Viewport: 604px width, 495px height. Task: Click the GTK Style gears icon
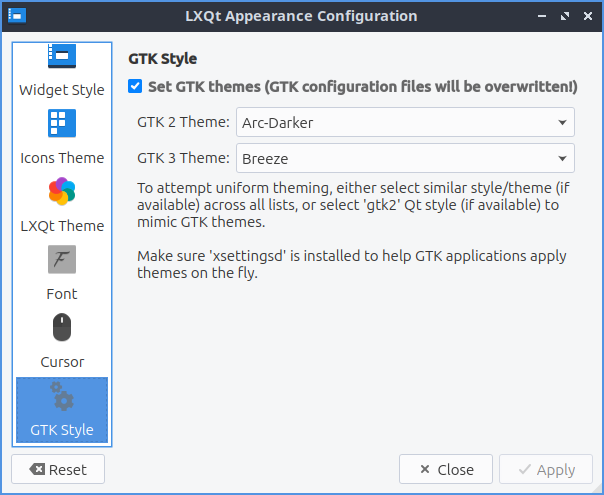[x=62, y=396]
